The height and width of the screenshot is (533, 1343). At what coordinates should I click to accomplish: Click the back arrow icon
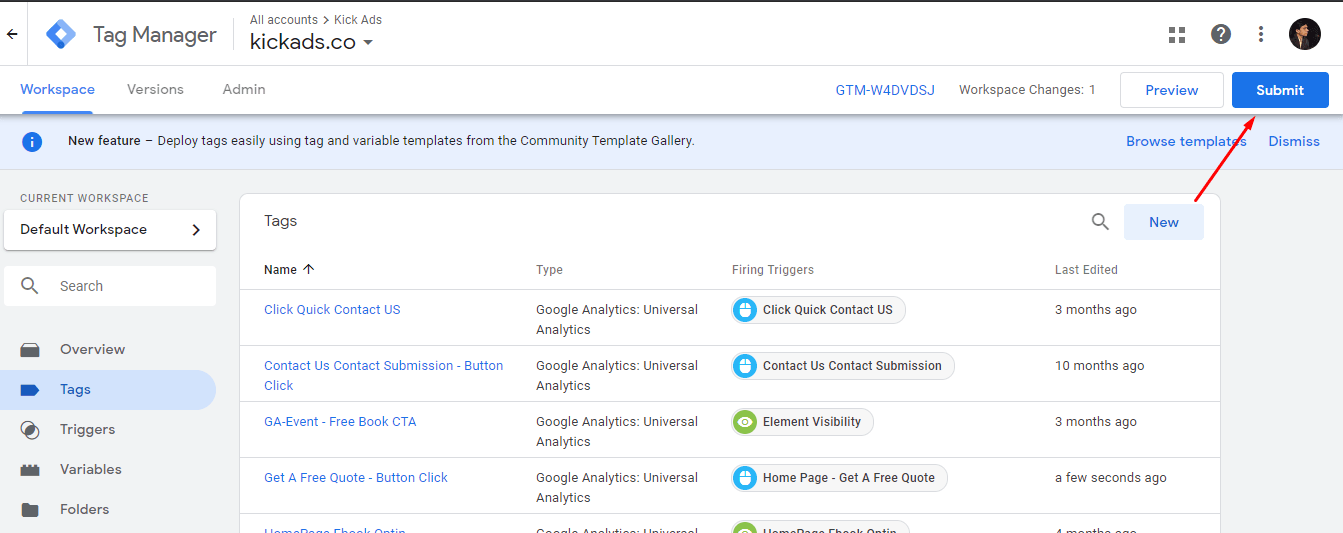(12, 34)
